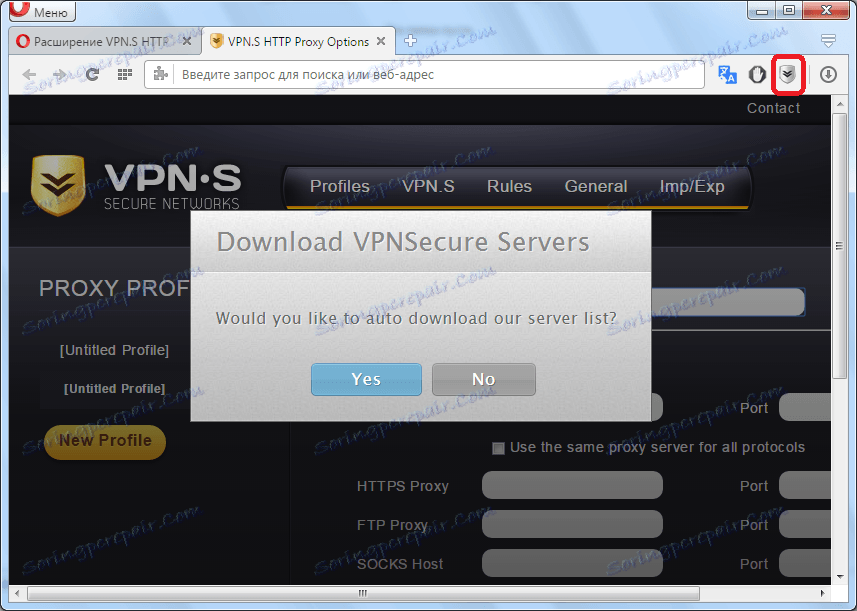
Task: Click the back navigation arrow
Action: point(30,73)
